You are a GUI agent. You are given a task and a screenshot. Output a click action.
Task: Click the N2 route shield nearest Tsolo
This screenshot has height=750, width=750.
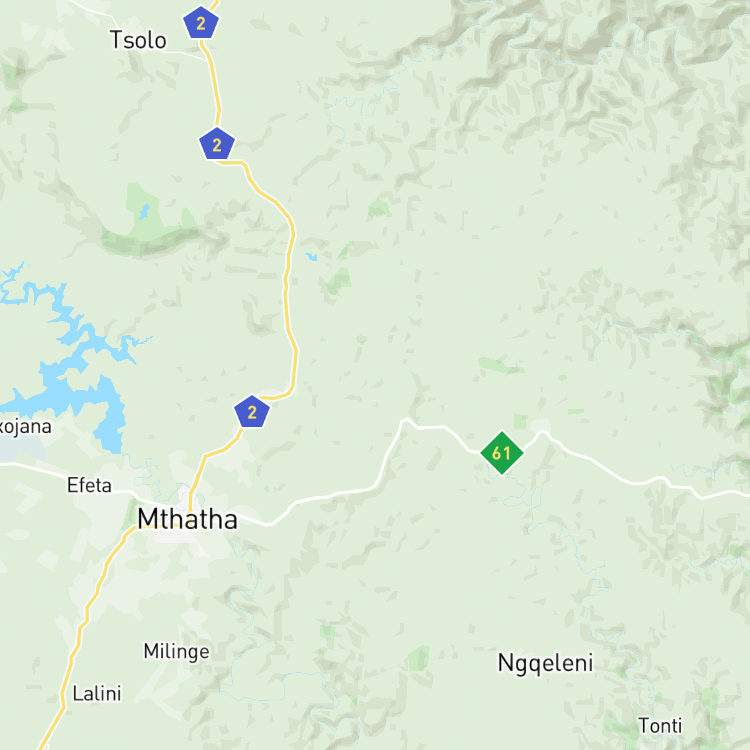click(x=201, y=22)
